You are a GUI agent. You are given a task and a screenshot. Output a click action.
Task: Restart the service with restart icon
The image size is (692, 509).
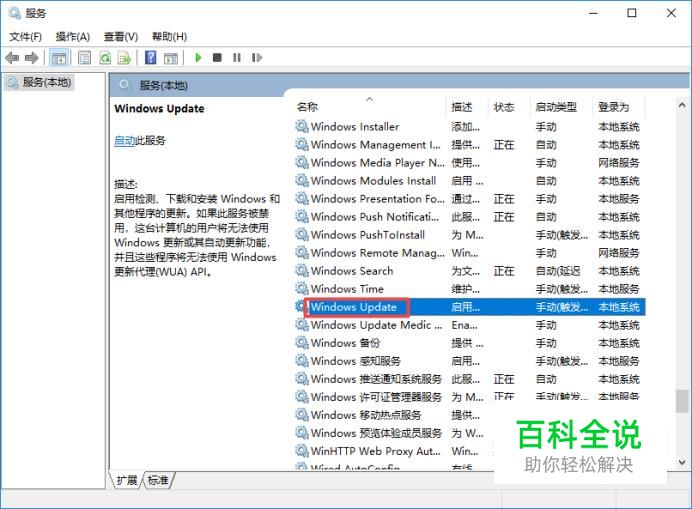click(x=257, y=57)
